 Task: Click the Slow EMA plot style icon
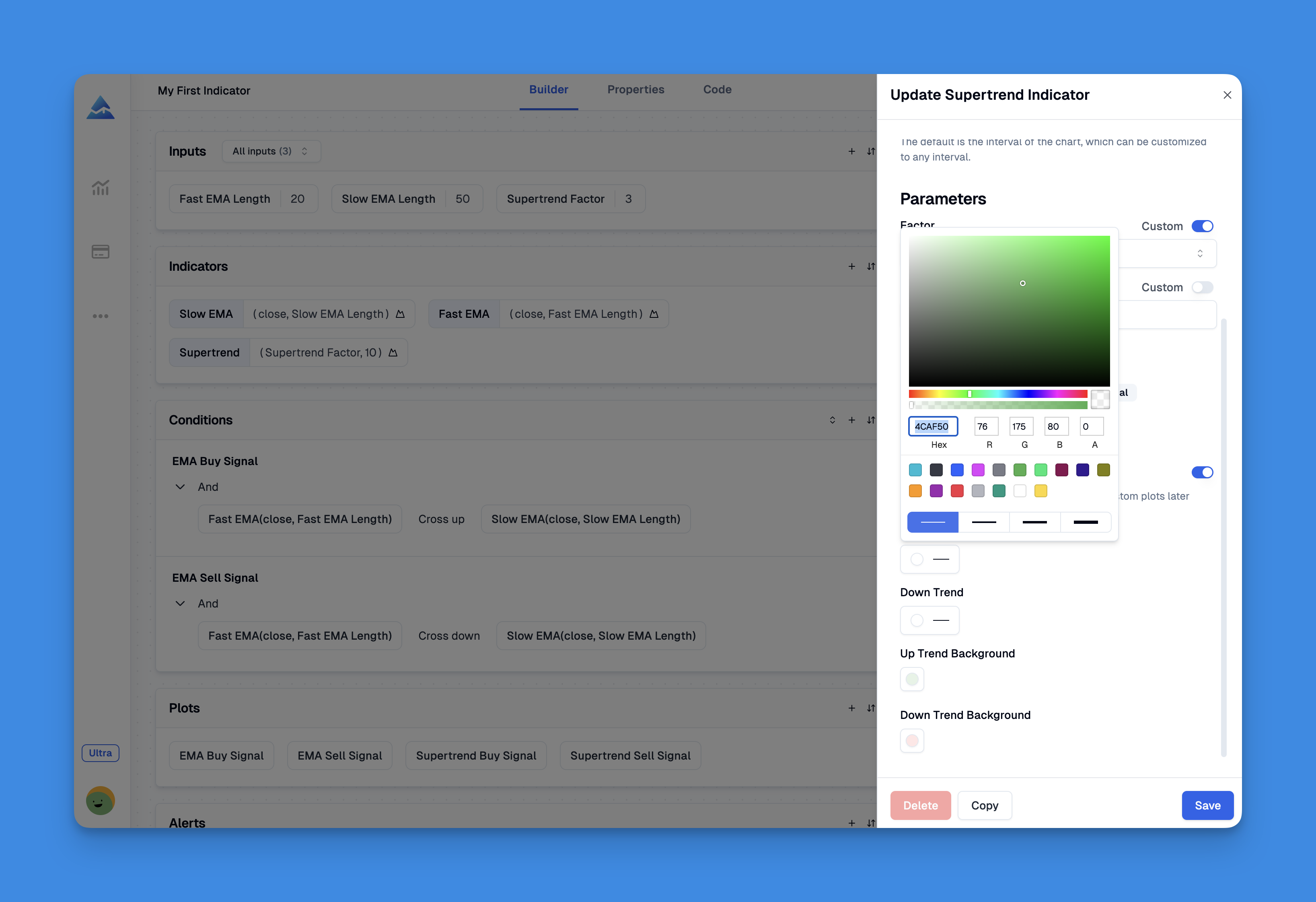(400, 314)
